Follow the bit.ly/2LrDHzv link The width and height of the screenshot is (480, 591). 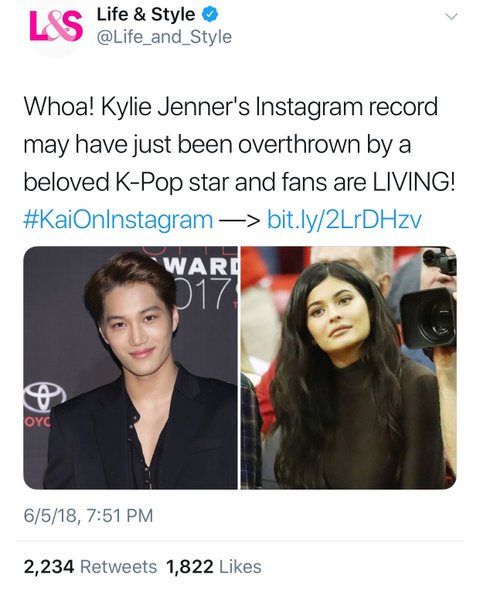coord(344,220)
